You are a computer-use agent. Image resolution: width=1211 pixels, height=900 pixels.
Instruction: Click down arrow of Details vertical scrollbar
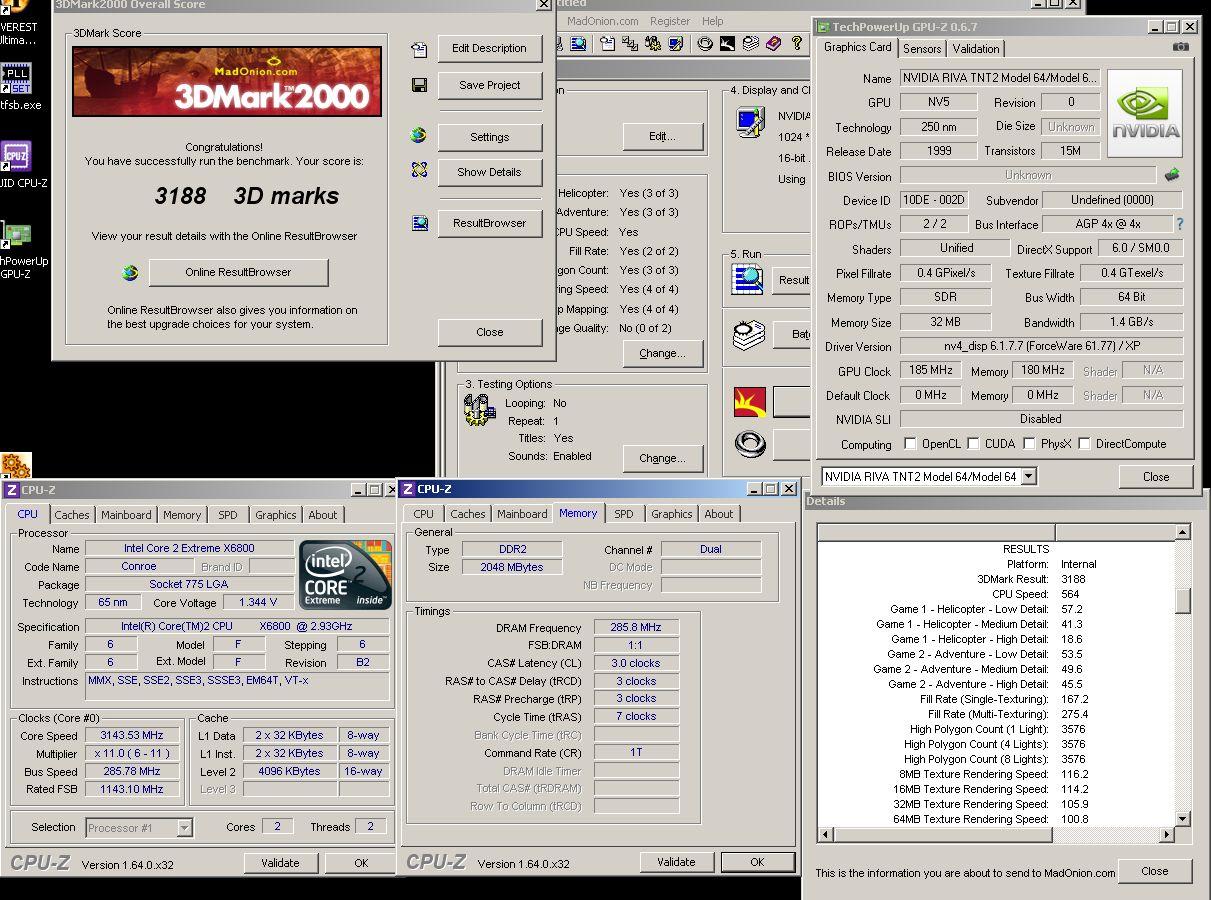(x=1183, y=819)
